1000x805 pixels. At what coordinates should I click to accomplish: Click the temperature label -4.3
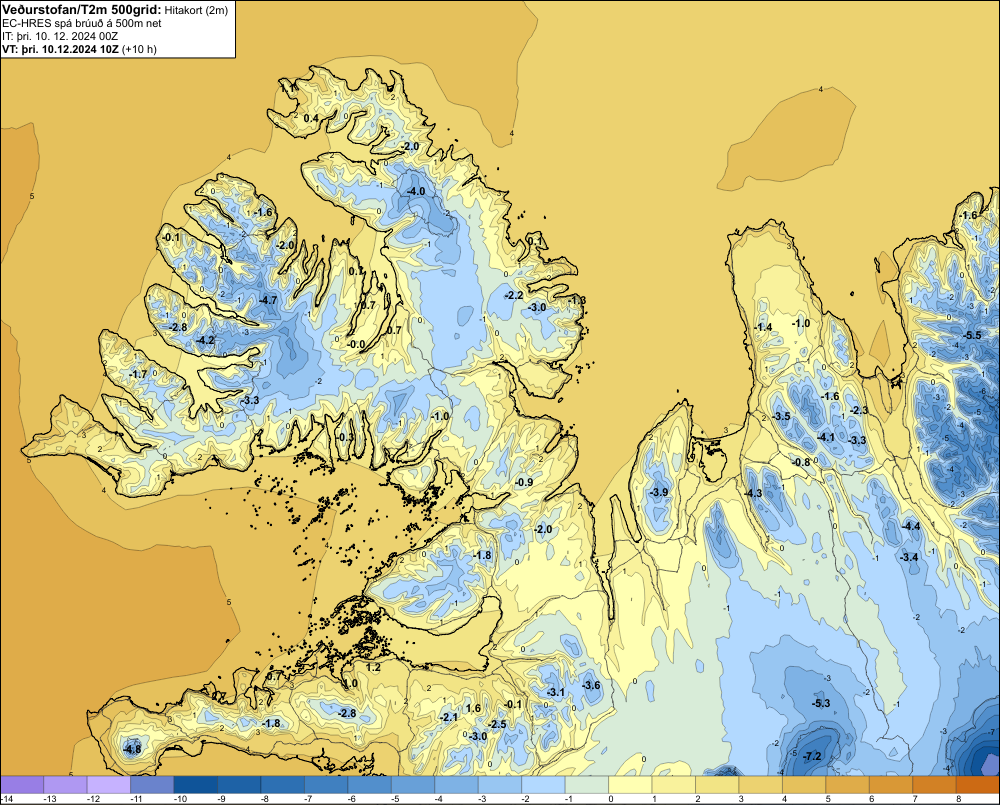[x=753, y=493]
